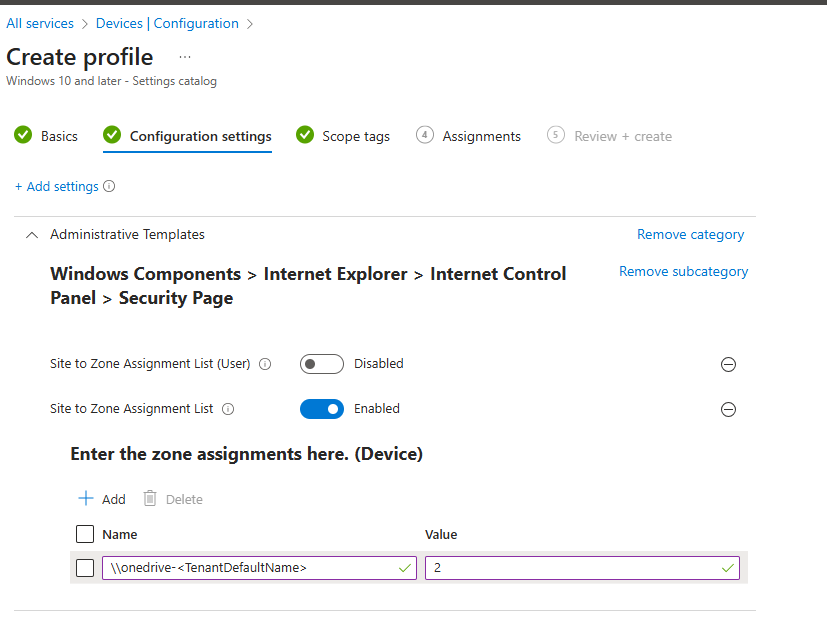
Task: Open the Assignments step
Action: [468, 136]
